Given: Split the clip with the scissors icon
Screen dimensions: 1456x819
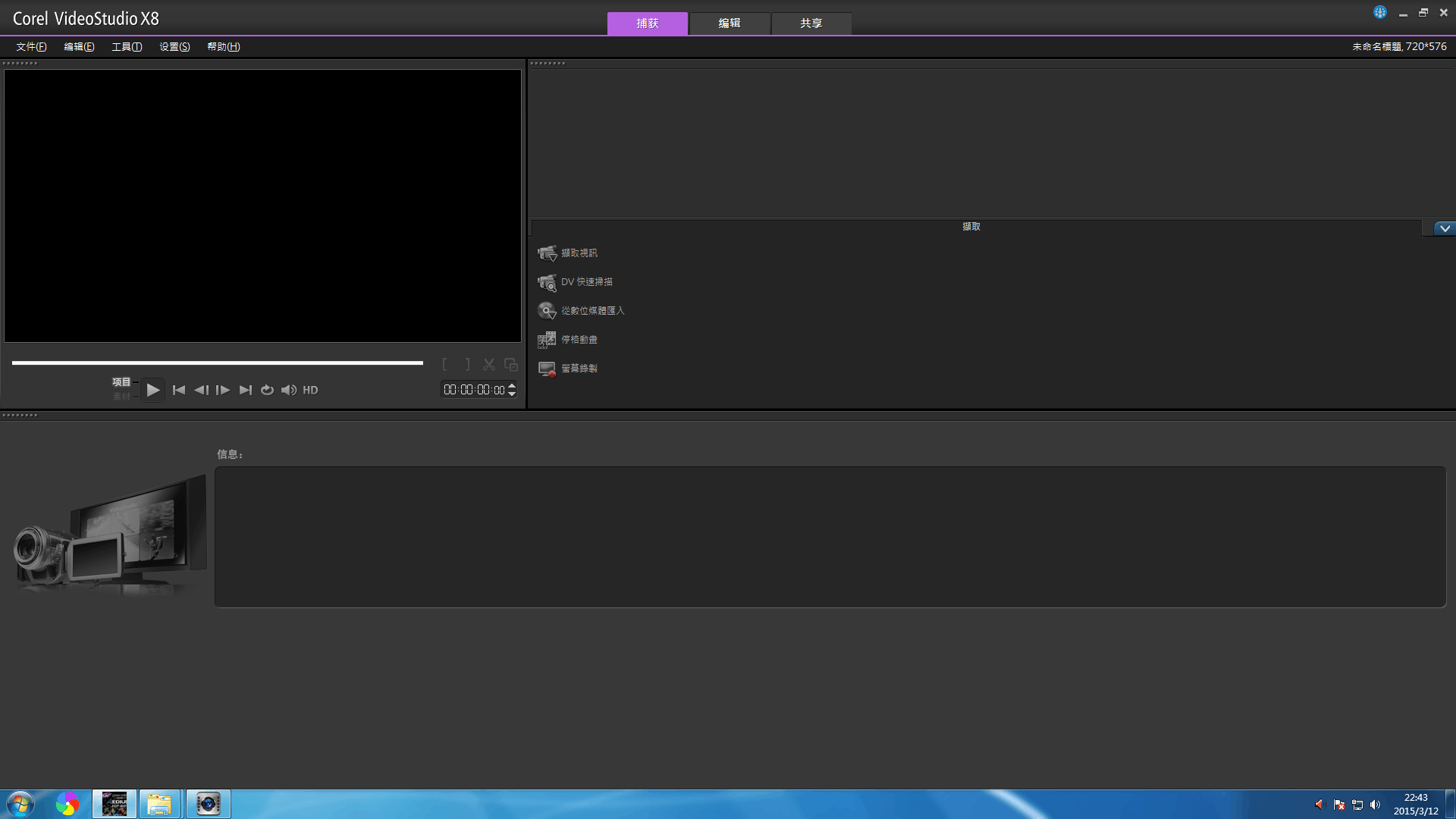Looking at the screenshot, I should (489, 365).
